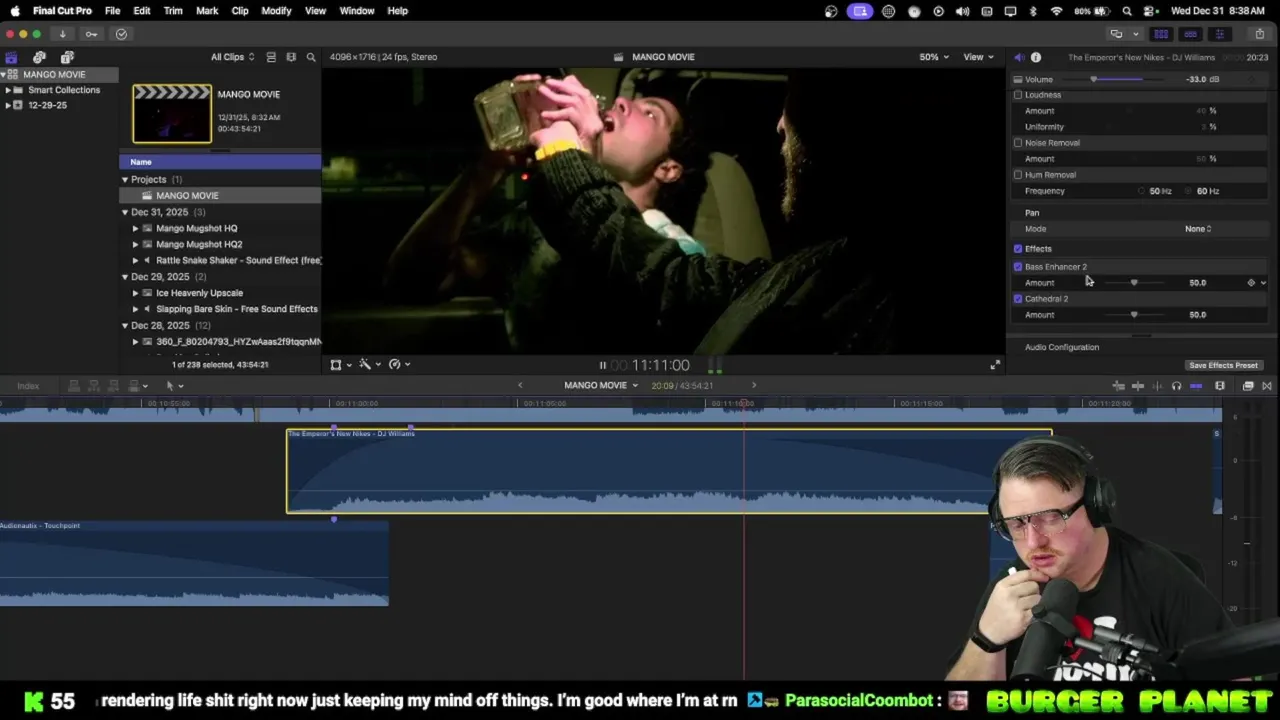This screenshot has height=720, width=1280.
Task: Open the viewer 50% zoom dropdown
Action: (934, 57)
